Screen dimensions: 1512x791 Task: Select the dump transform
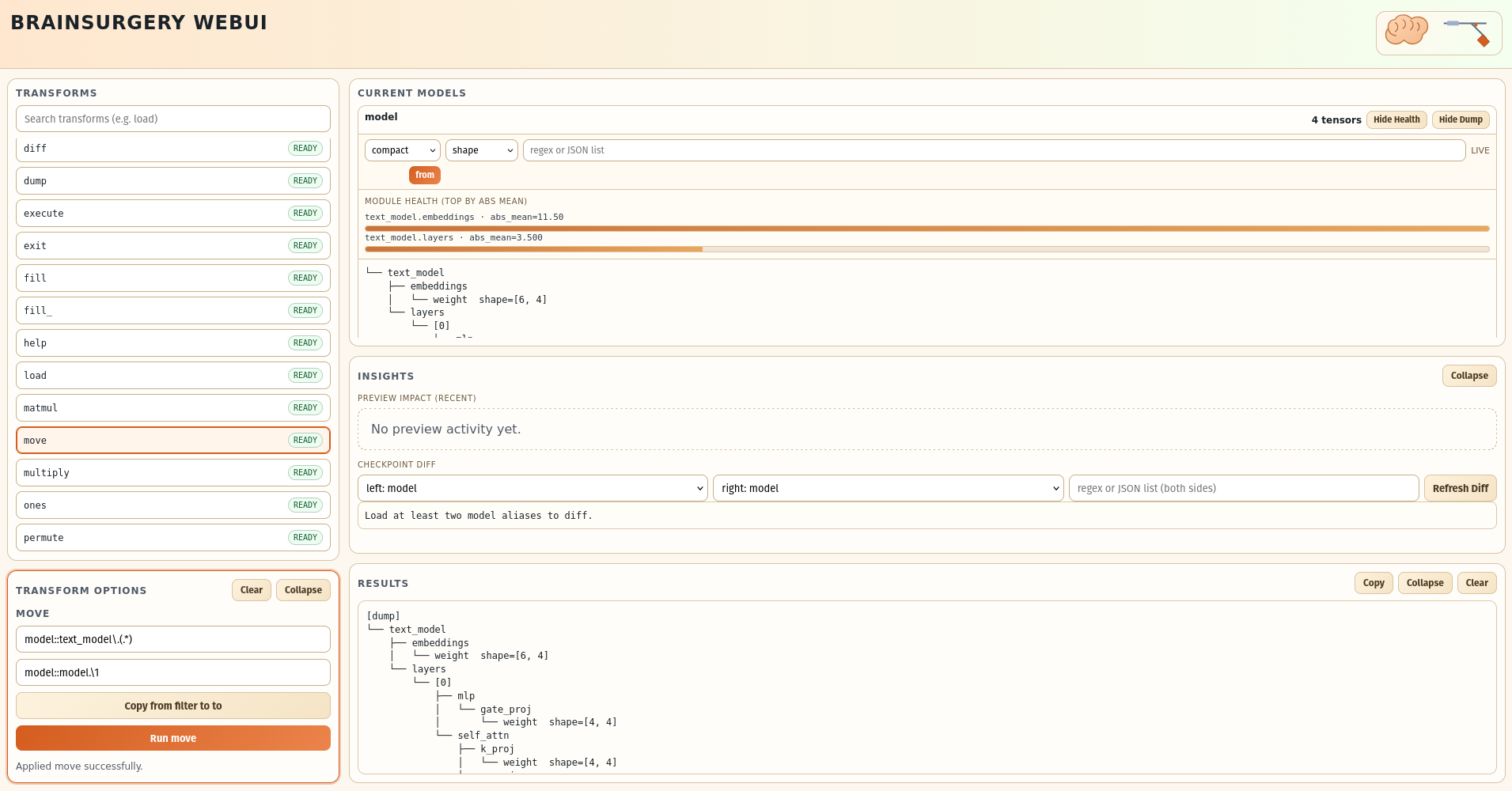(173, 181)
